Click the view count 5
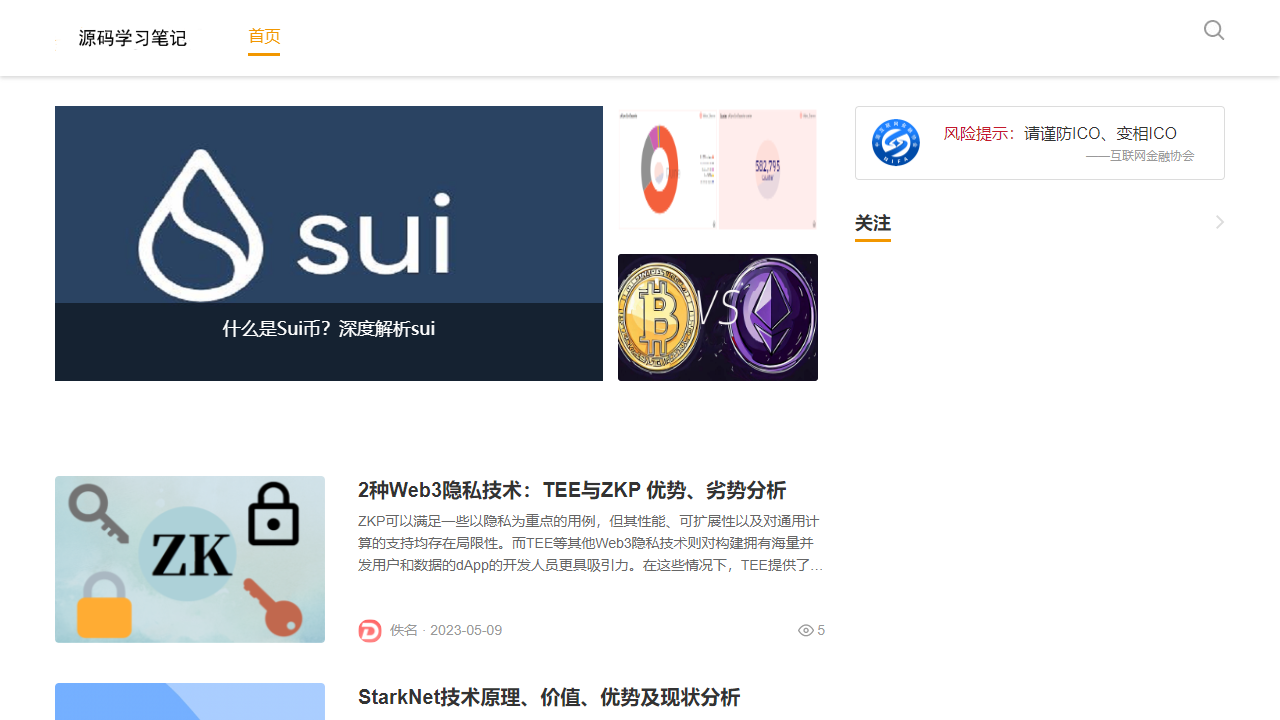1280x720 pixels. click(x=821, y=630)
